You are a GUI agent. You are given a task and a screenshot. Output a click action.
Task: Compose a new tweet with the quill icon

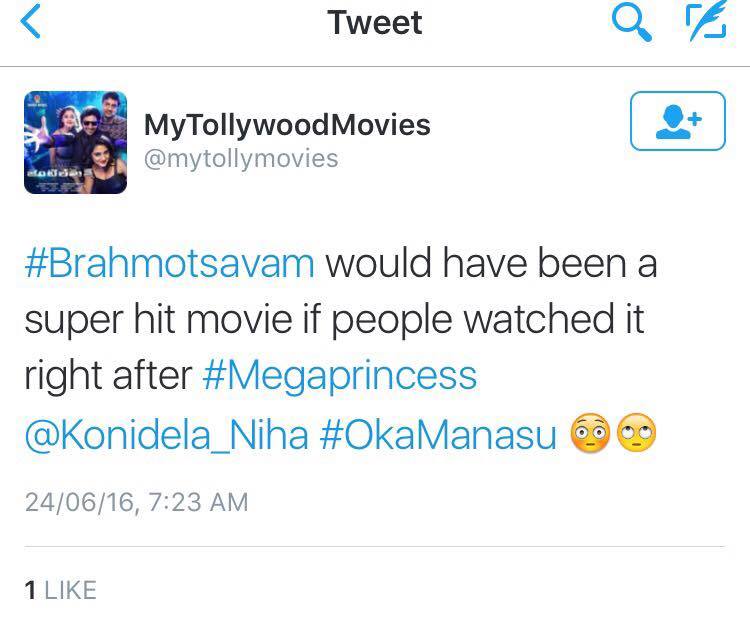[x=706, y=22]
